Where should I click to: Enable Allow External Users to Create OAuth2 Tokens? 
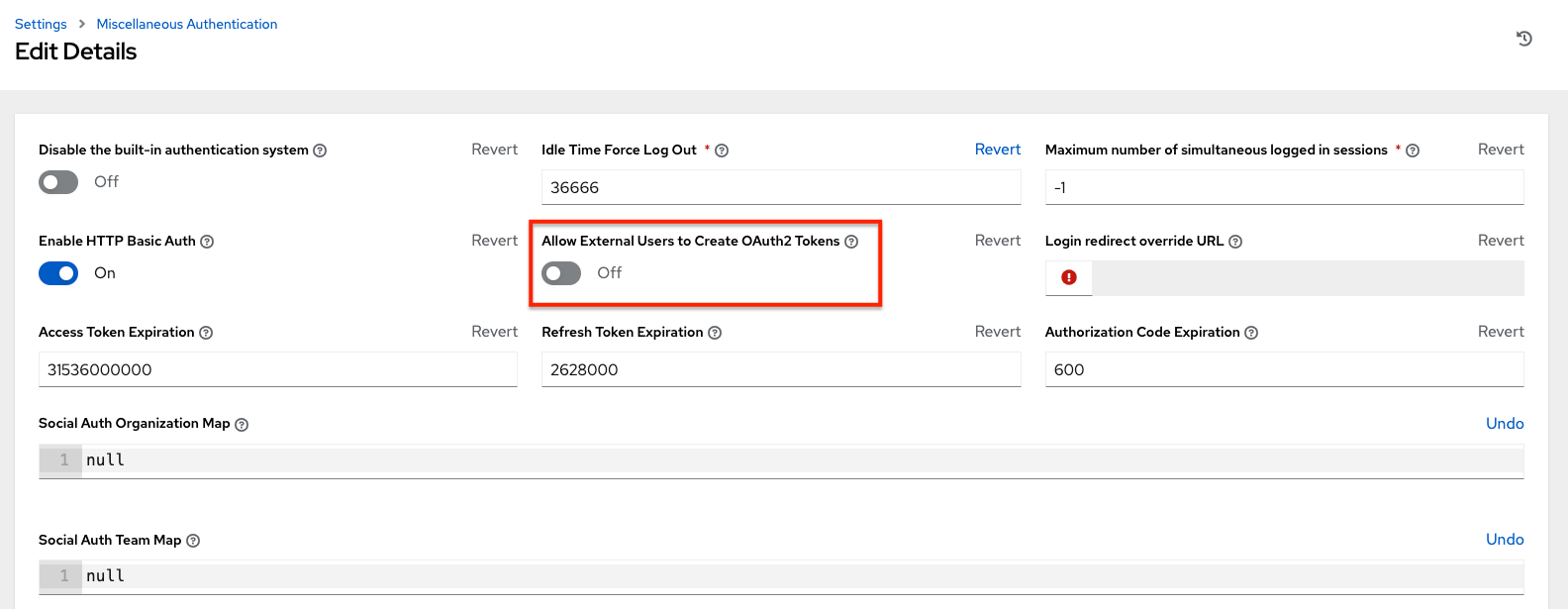[x=561, y=273]
